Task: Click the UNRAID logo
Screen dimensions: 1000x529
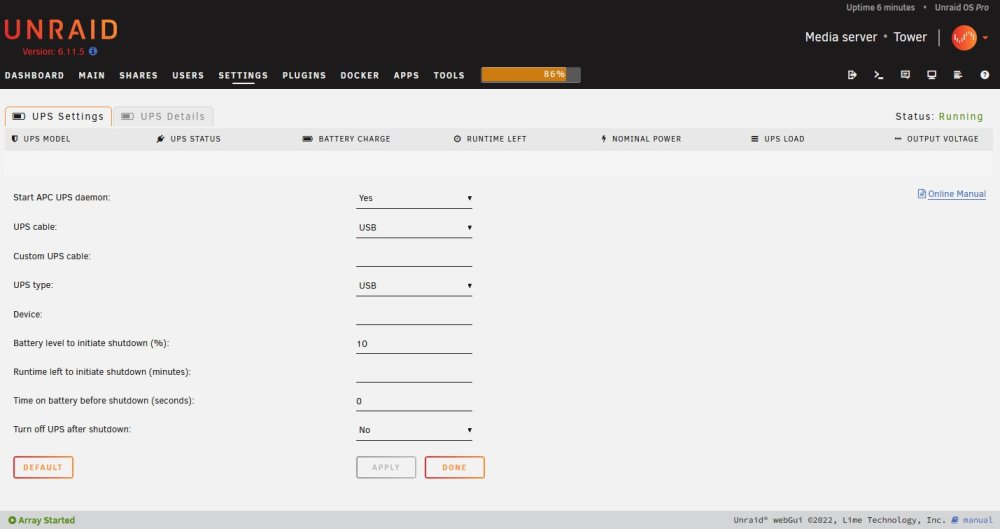Action: click(x=61, y=30)
